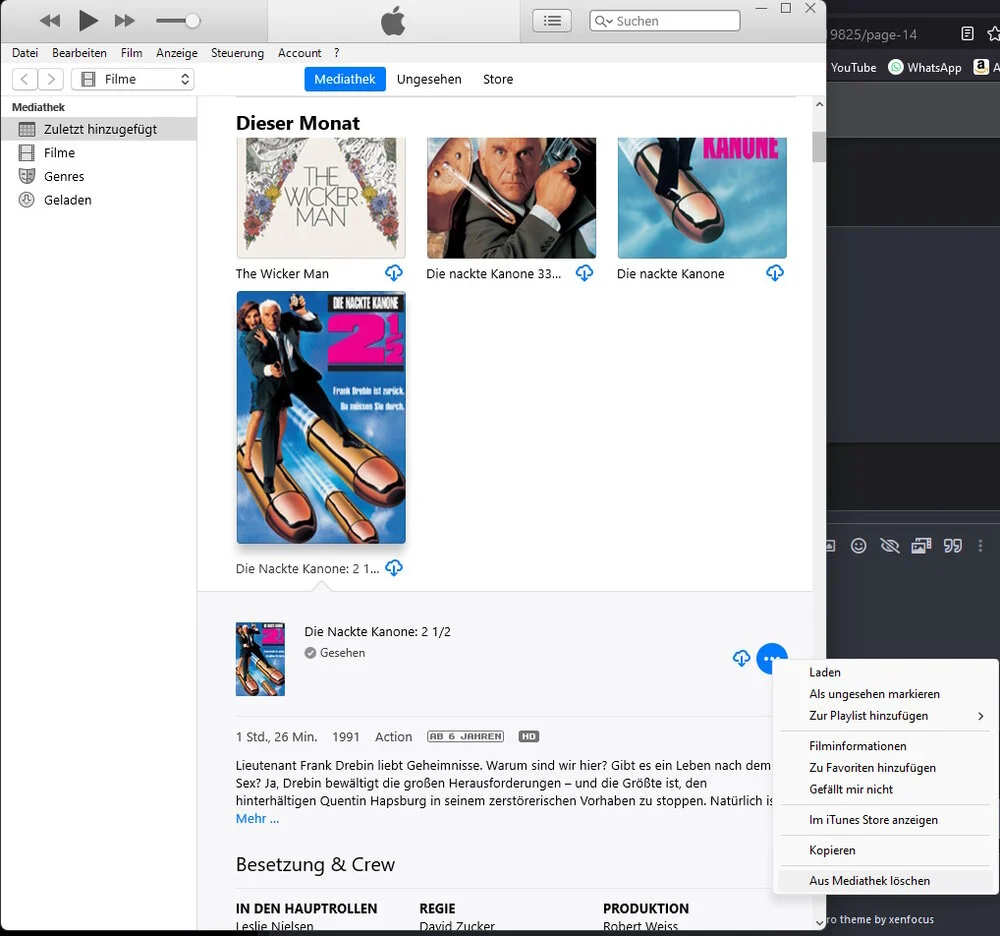This screenshot has height=936, width=1000.
Task: Switch to the Mediathek tab
Action: point(345,79)
